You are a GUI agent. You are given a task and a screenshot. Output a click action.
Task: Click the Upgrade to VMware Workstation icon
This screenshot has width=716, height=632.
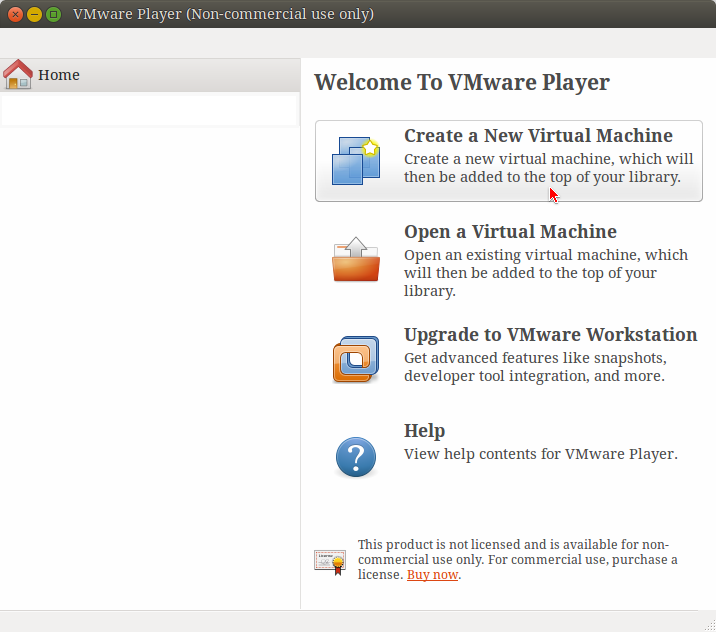coord(356,359)
